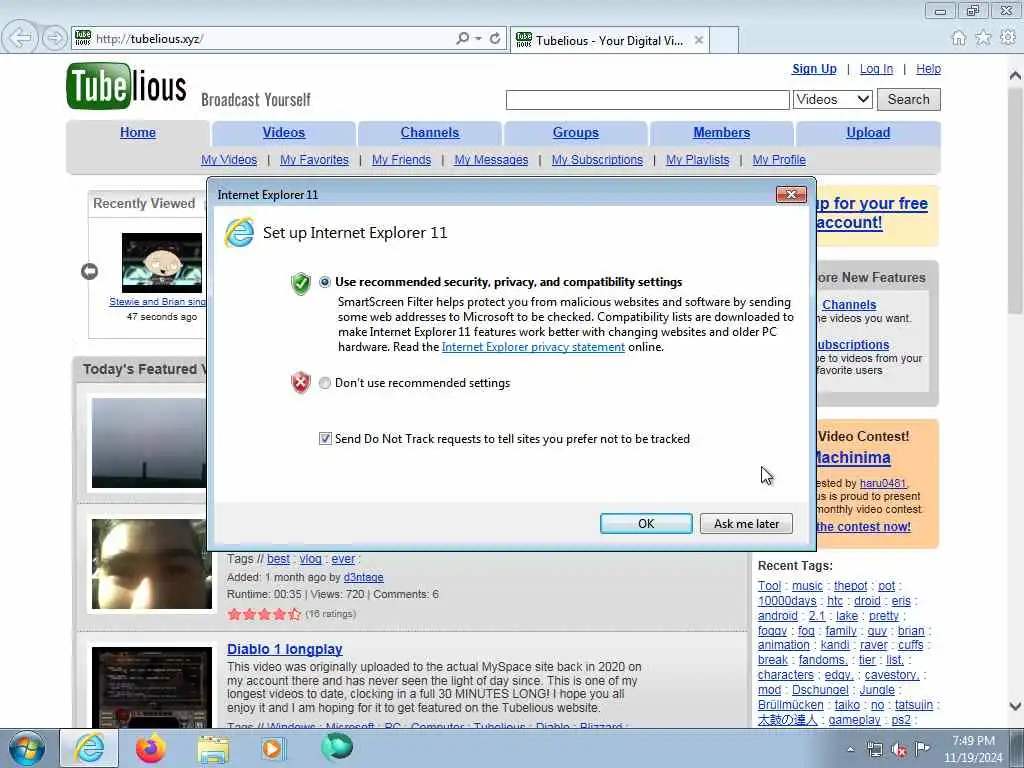The image size is (1024, 768).
Task: Click OK in IE setup dialog
Action: pos(646,524)
